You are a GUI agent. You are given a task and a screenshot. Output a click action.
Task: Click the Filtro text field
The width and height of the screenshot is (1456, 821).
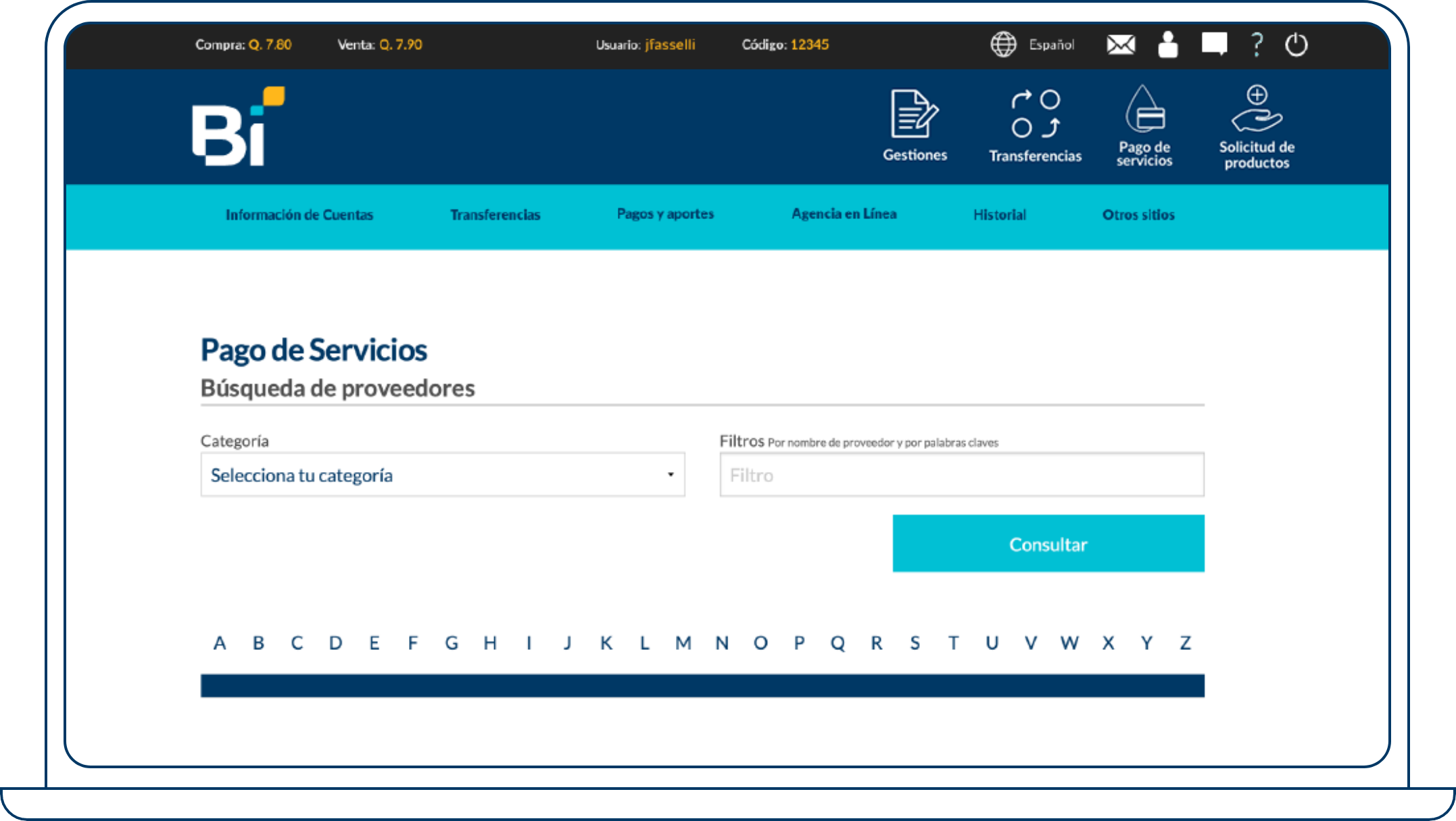tap(961, 475)
